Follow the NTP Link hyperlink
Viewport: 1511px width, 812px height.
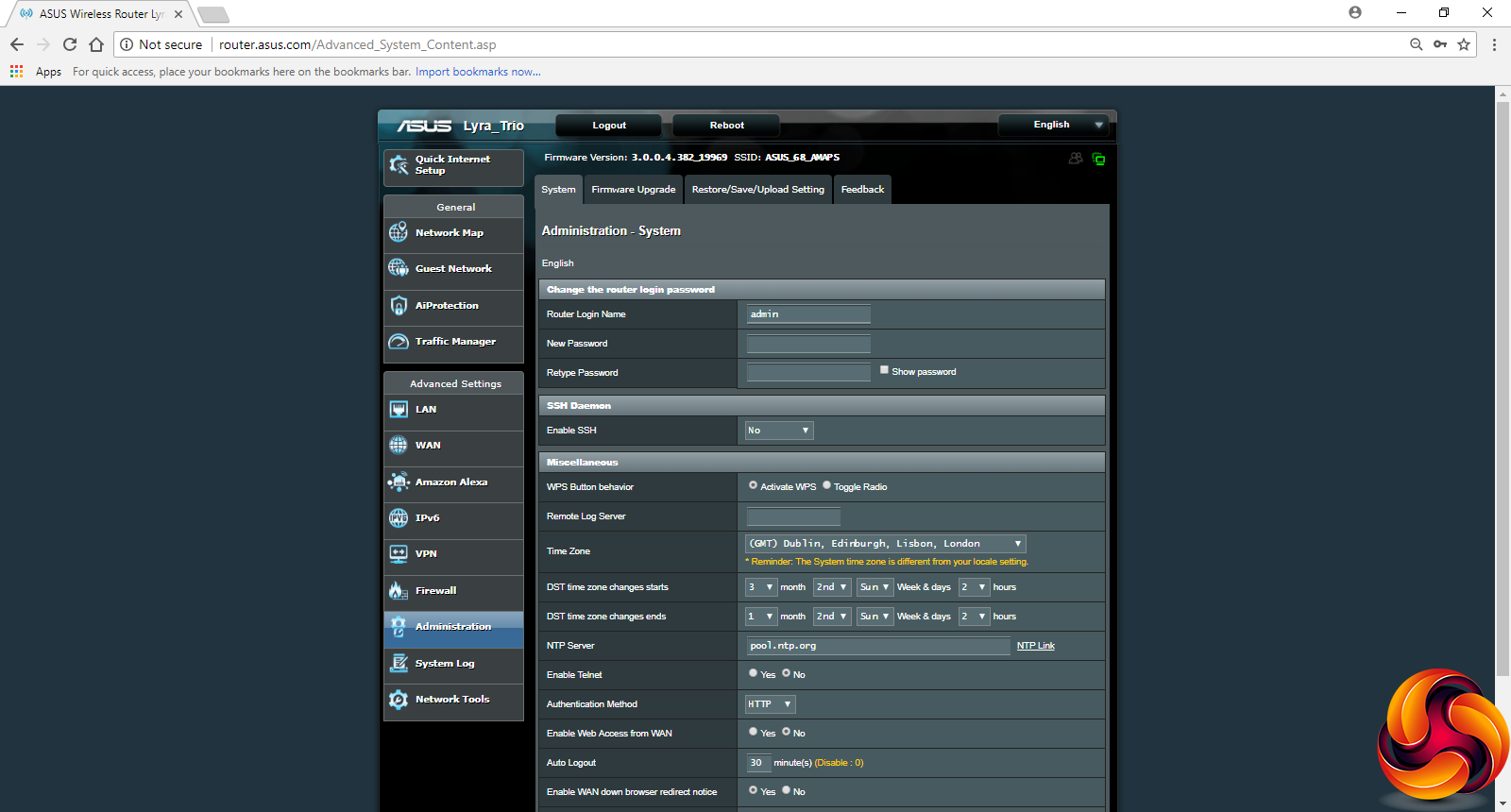click(1035, 646)
